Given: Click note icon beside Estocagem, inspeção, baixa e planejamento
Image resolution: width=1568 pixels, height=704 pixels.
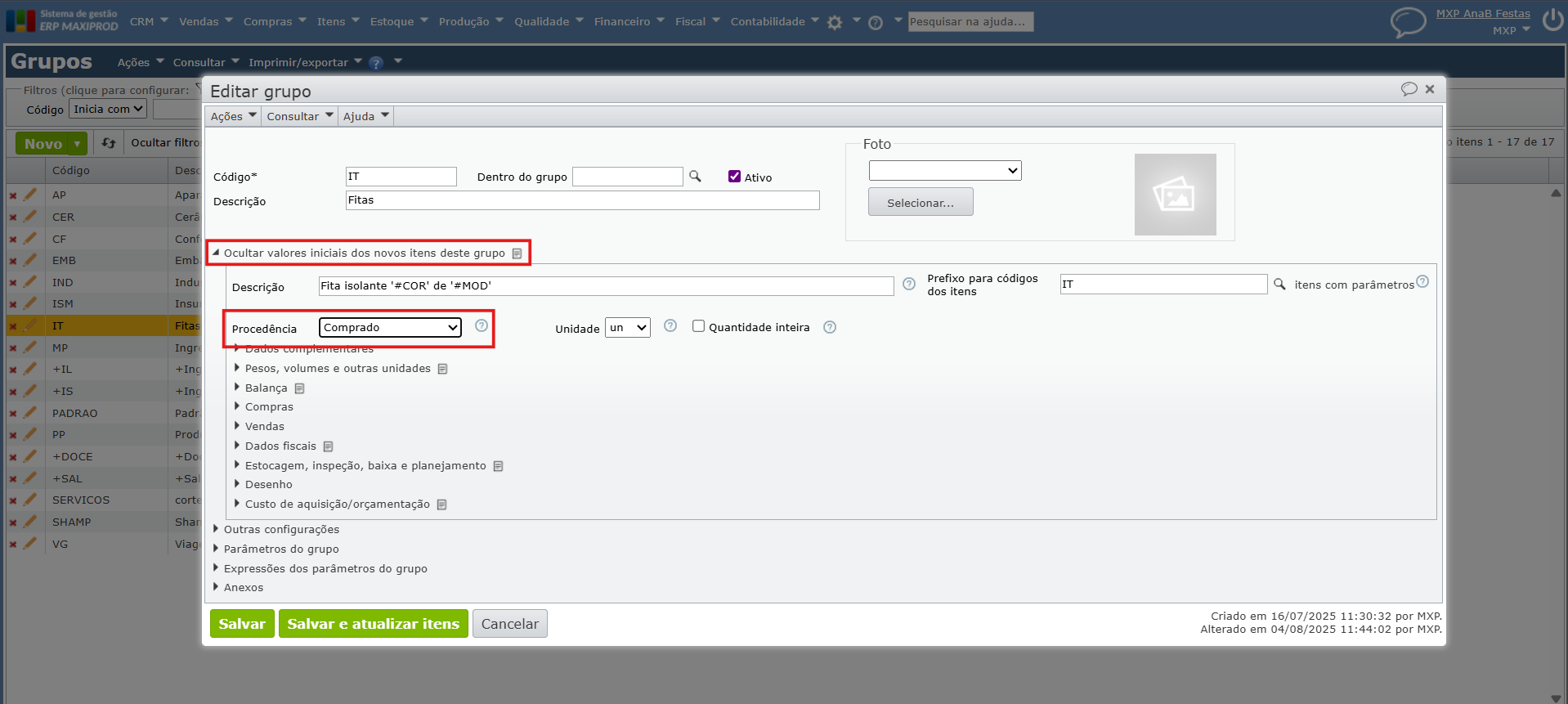Looking at the screenshot, I should click(499, 466).
